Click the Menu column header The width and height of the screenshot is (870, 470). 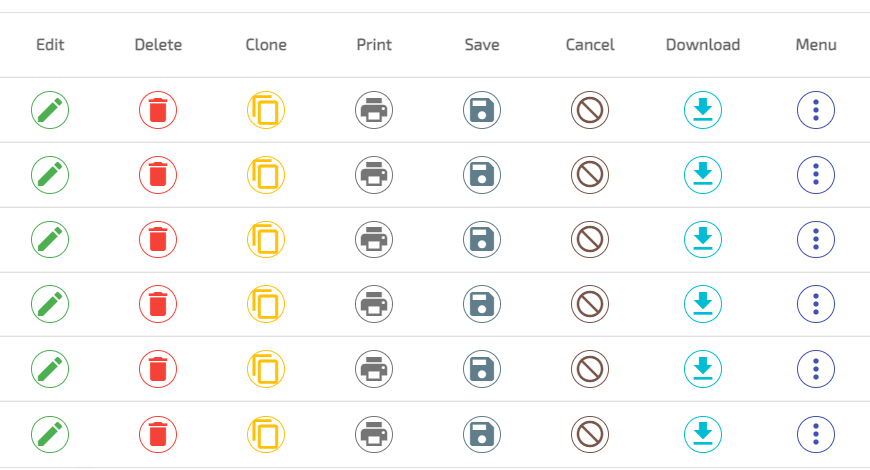pyautogui.click(x=816, y=44)
